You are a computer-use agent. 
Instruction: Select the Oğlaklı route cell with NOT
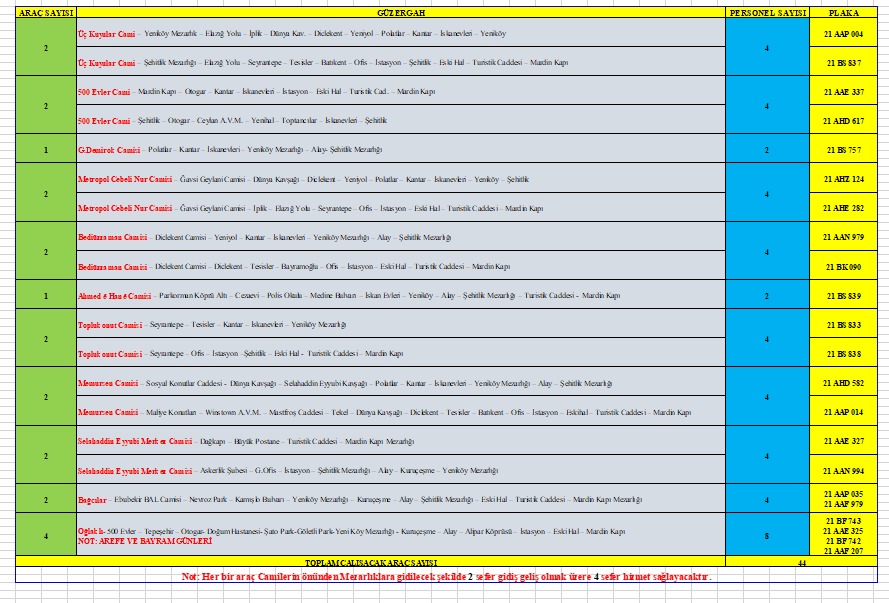(x=400, y=535)
